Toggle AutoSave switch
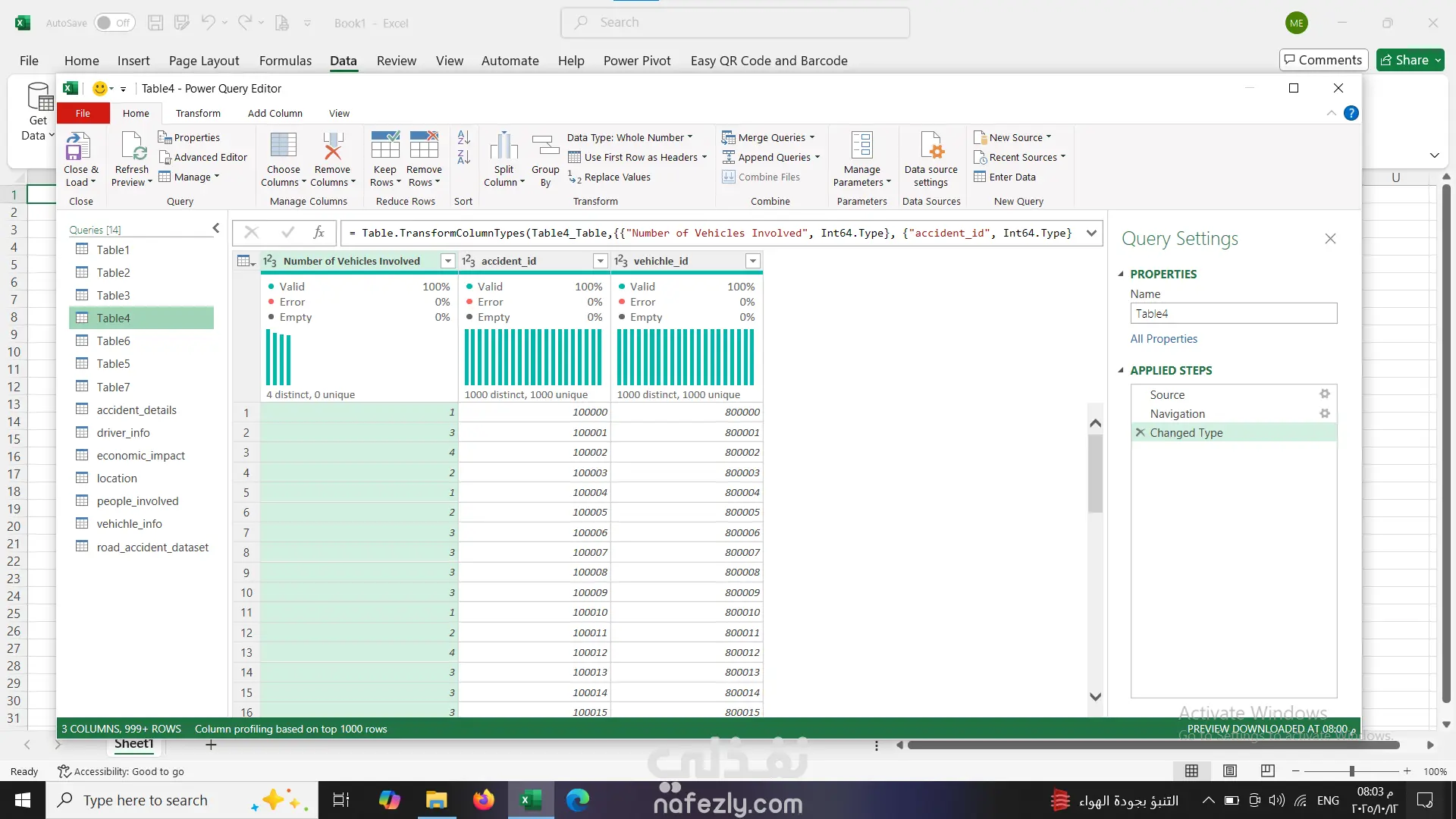The width and height of the screenshot is (1456, 819). (115, 23)
